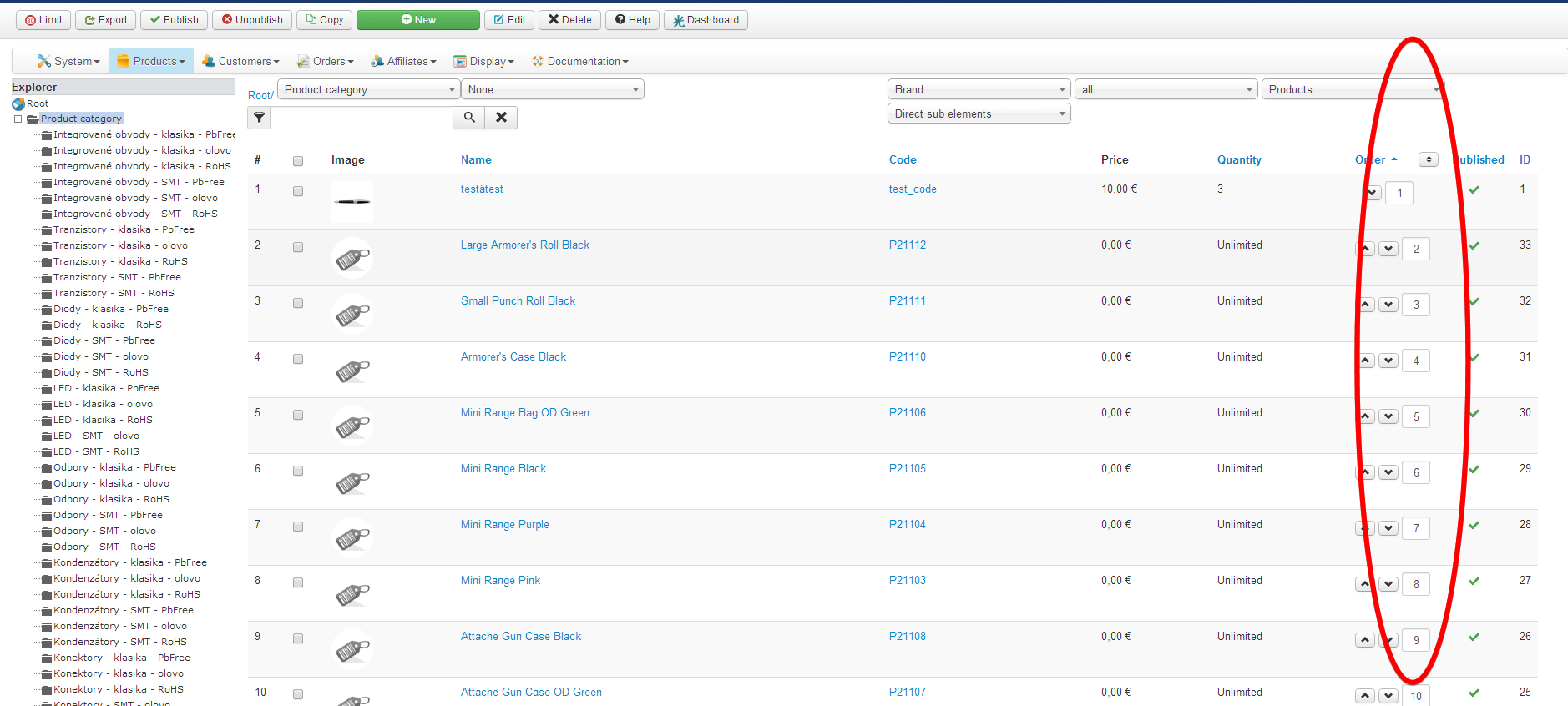Sort the table by Quantity
This screenshot has height=706, width=1568.
[1239, 159]
